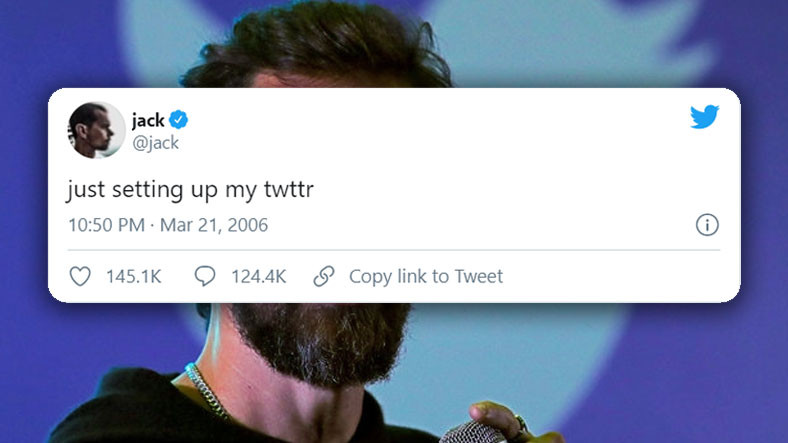Click the blue verified badge

[178, 120]
